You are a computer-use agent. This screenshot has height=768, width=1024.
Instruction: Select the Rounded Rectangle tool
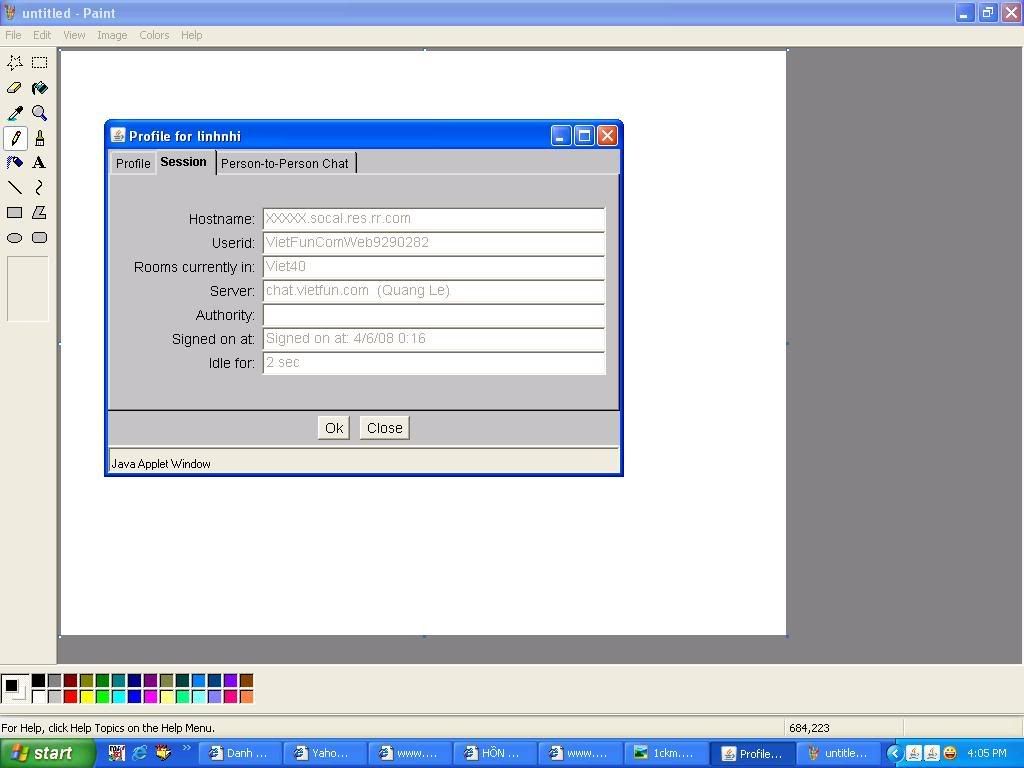point(40,238)
